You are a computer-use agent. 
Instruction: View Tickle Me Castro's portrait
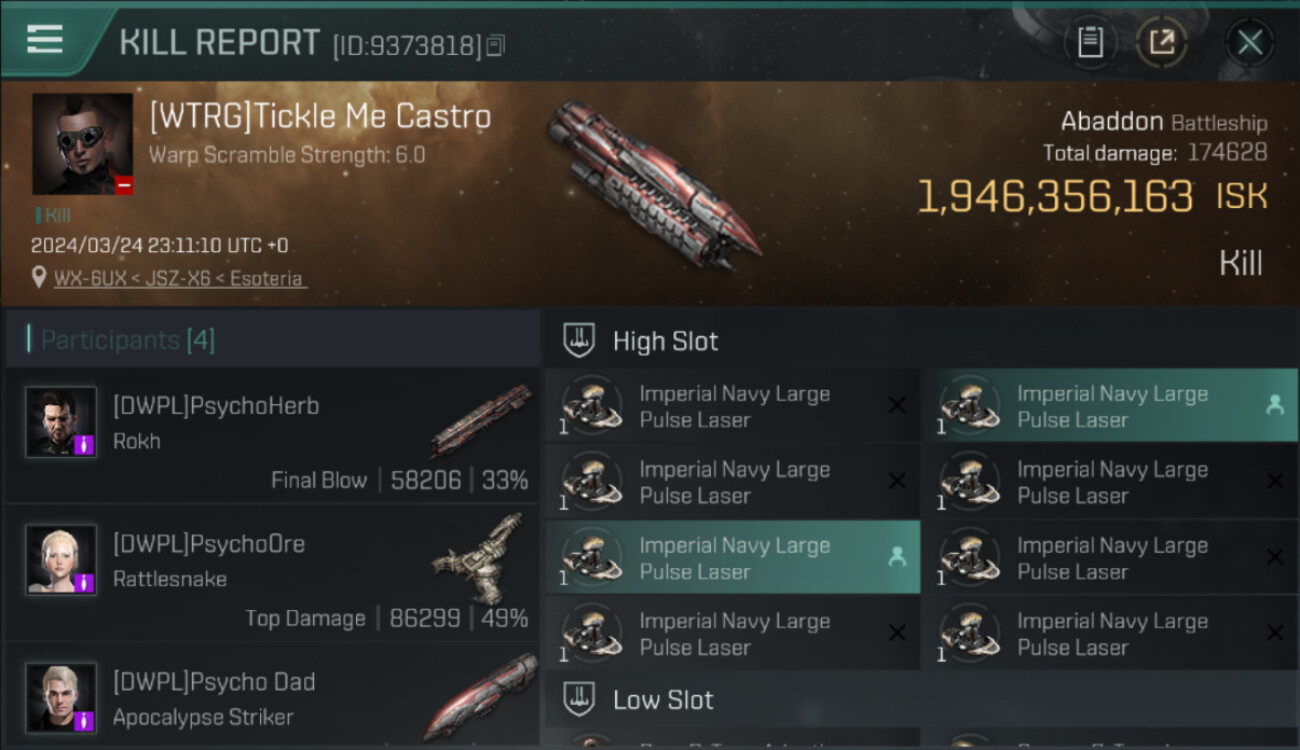tap(82, 143)
